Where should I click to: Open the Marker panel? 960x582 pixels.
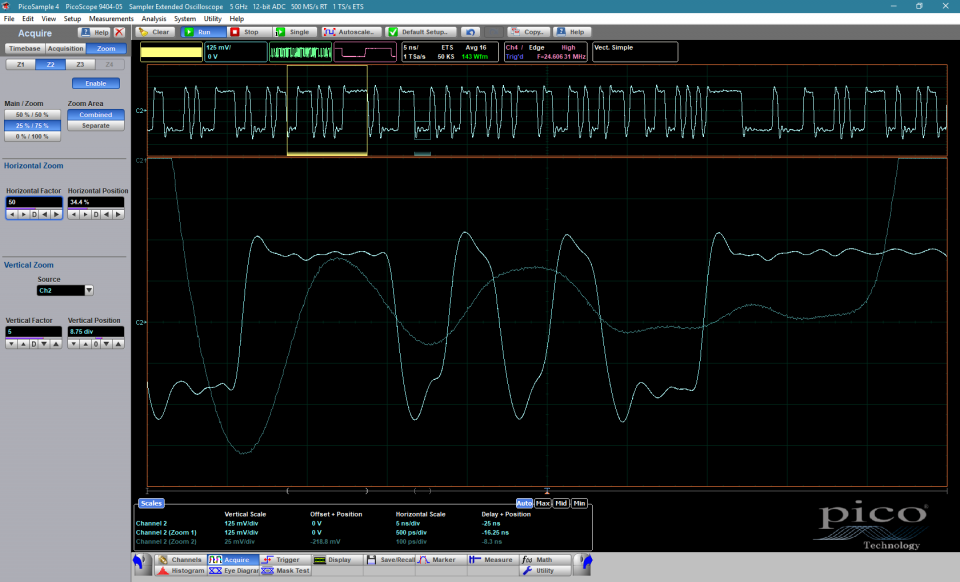[x=436, y=560]
